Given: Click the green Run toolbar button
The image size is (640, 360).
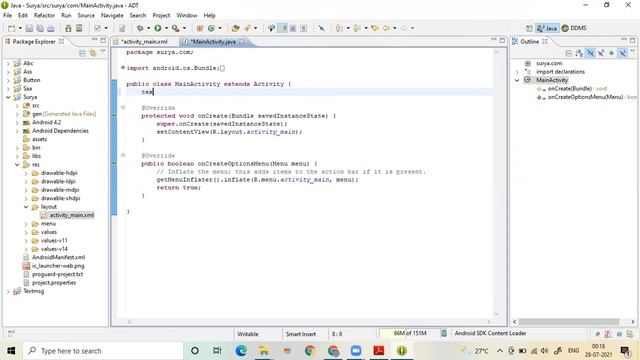Looking at the screenshot, I should coord(158,28).
